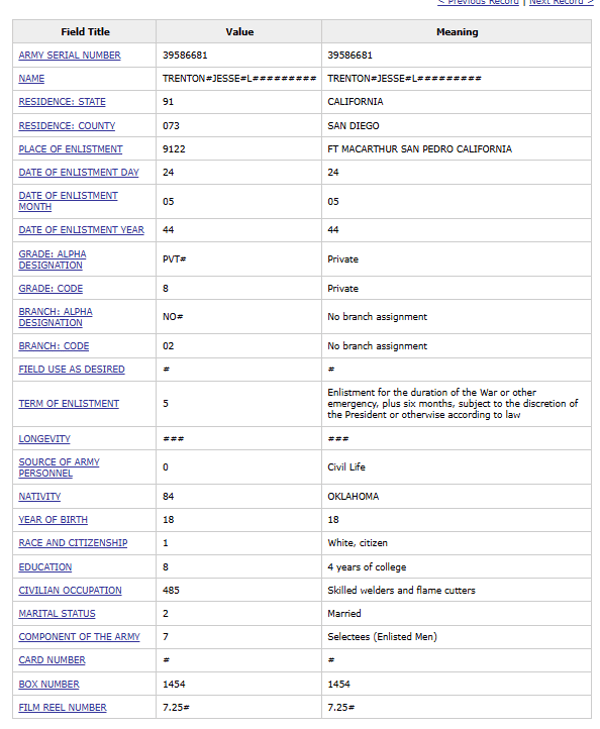Click the MARITAL STATUS link
The image size is (600, 729).
tap(54, 614)
